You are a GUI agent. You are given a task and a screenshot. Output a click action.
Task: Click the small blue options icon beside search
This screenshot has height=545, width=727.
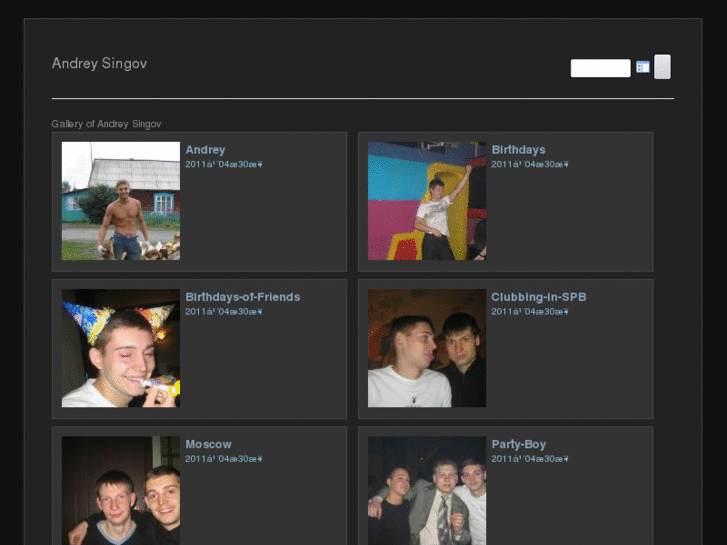tap(642, 67)
